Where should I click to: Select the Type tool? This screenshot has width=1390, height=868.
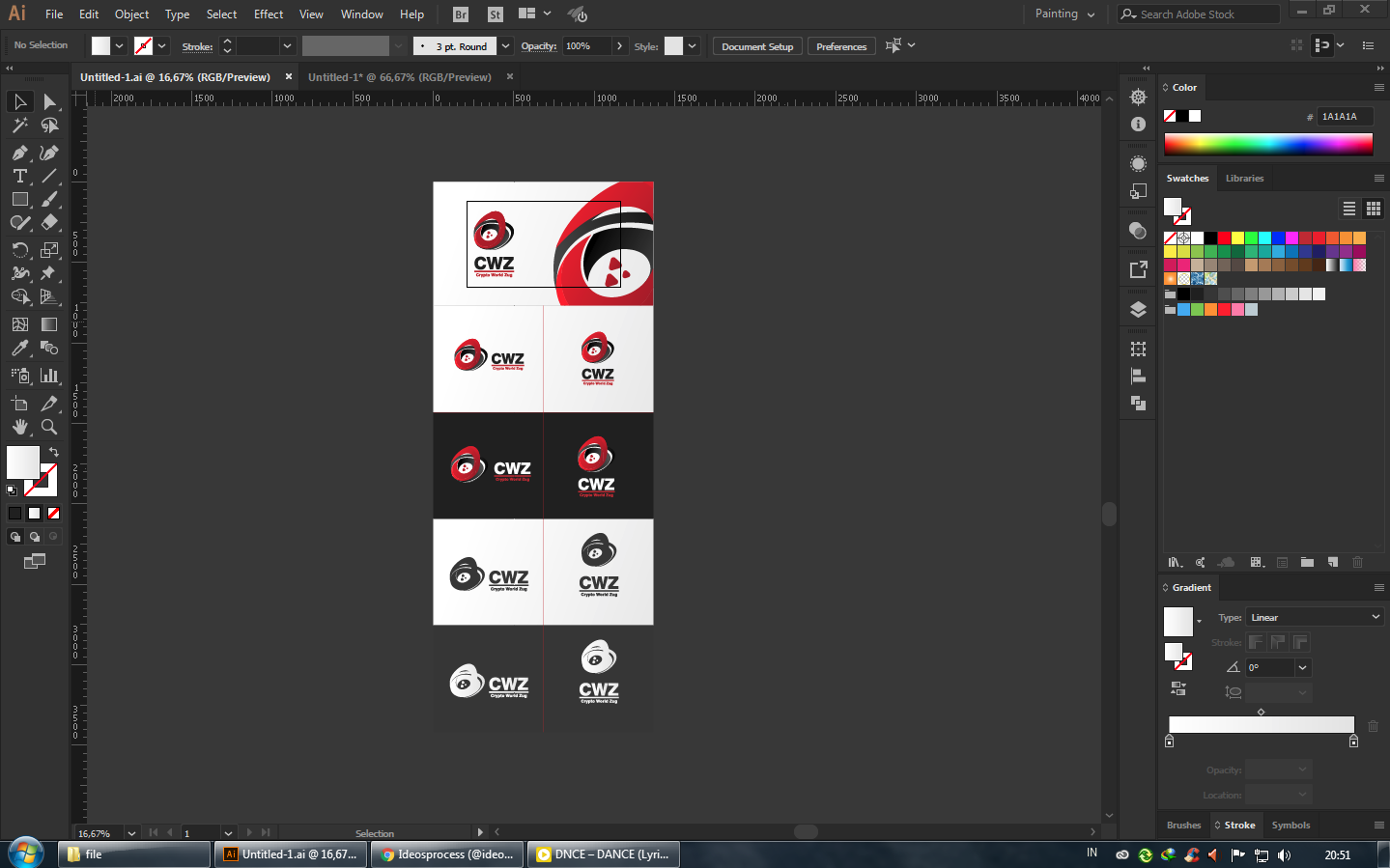19,176
